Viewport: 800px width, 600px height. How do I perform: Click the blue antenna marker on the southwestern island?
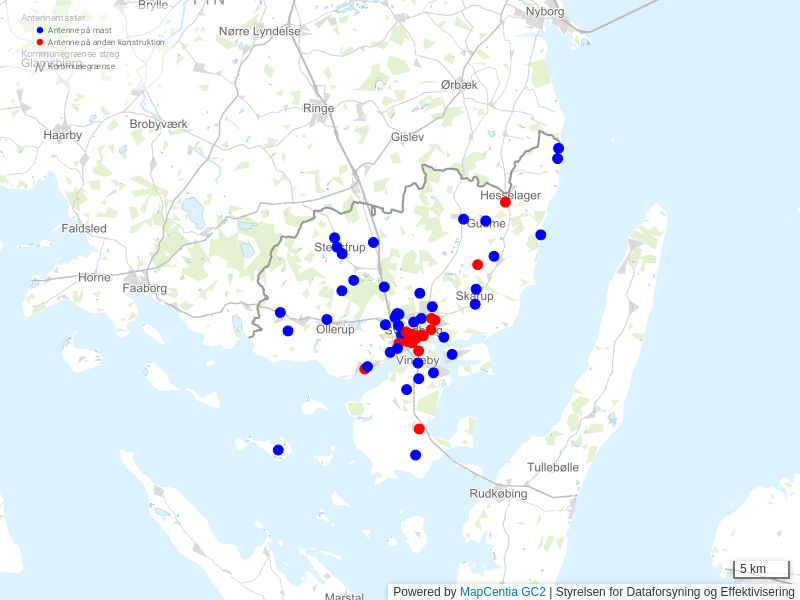click(278, 450)
